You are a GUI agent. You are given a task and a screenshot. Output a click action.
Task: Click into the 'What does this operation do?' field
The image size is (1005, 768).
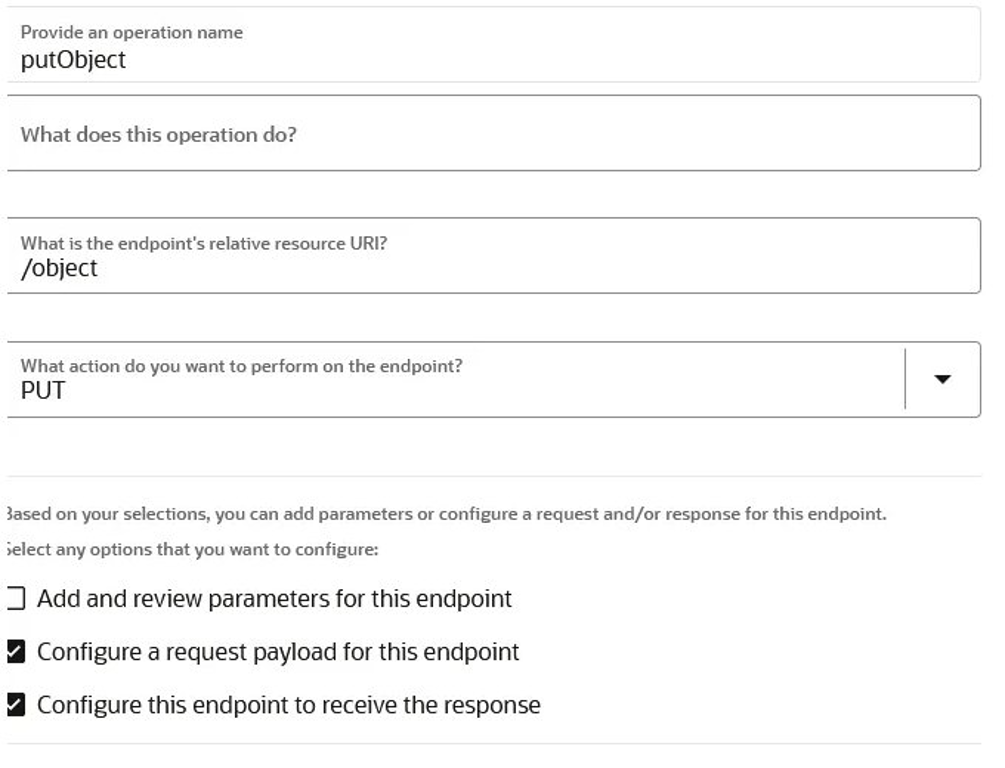(x=494, y=133)
